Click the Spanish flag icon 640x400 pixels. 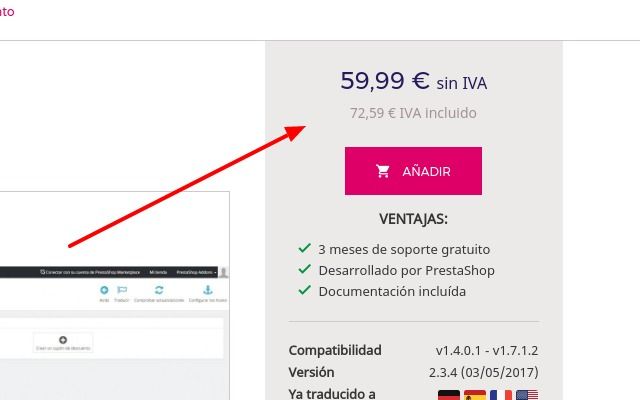[475, 395]
